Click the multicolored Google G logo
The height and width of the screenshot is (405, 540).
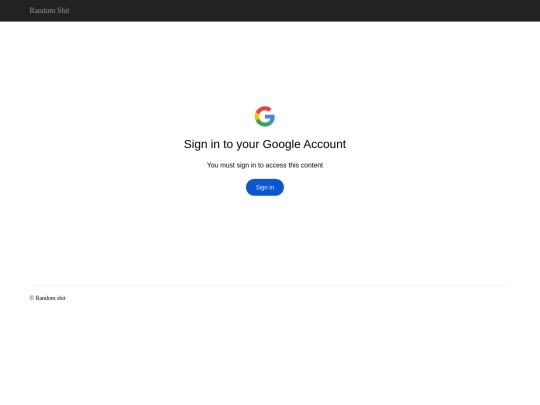[264, 116]
